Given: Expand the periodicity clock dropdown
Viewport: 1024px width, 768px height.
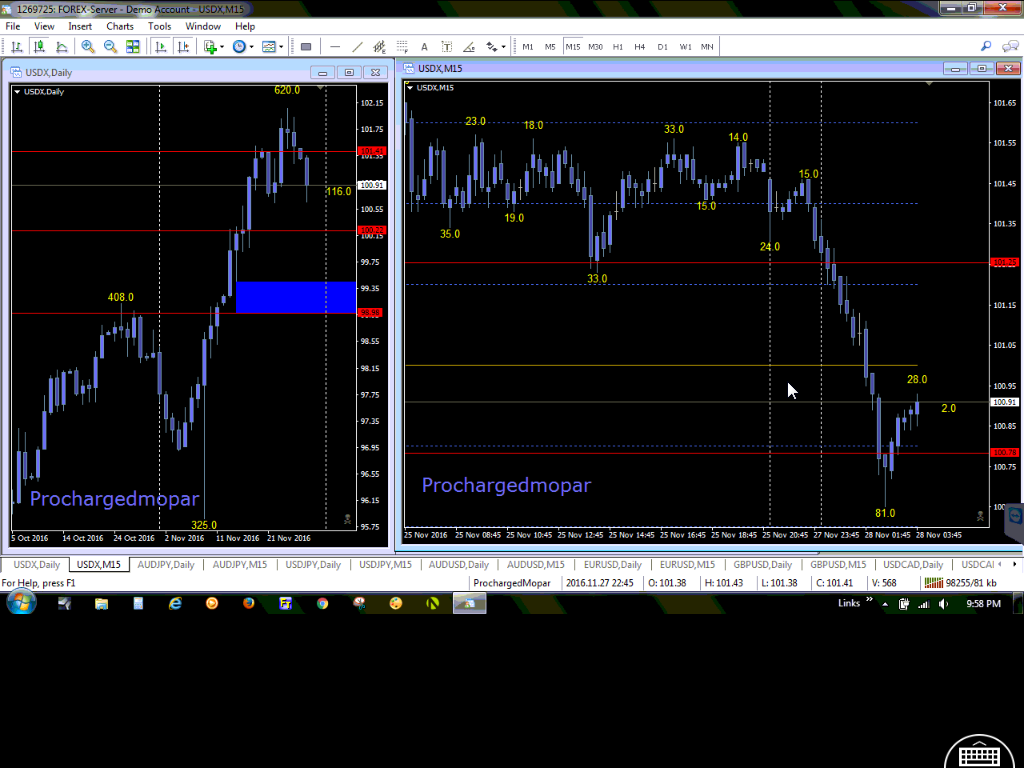Looking at the screenshot, I should 252,47.
